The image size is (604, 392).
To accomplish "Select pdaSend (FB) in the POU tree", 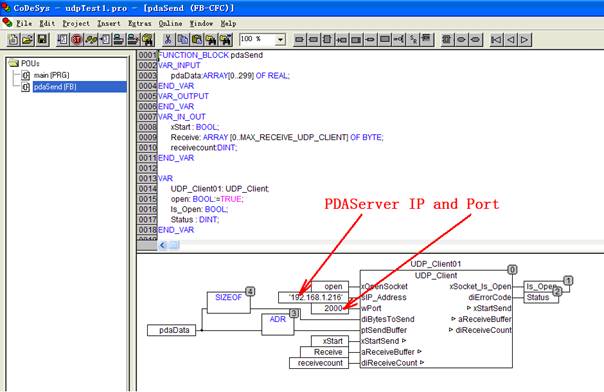I will pyautogui.click(x=55, y=87).
